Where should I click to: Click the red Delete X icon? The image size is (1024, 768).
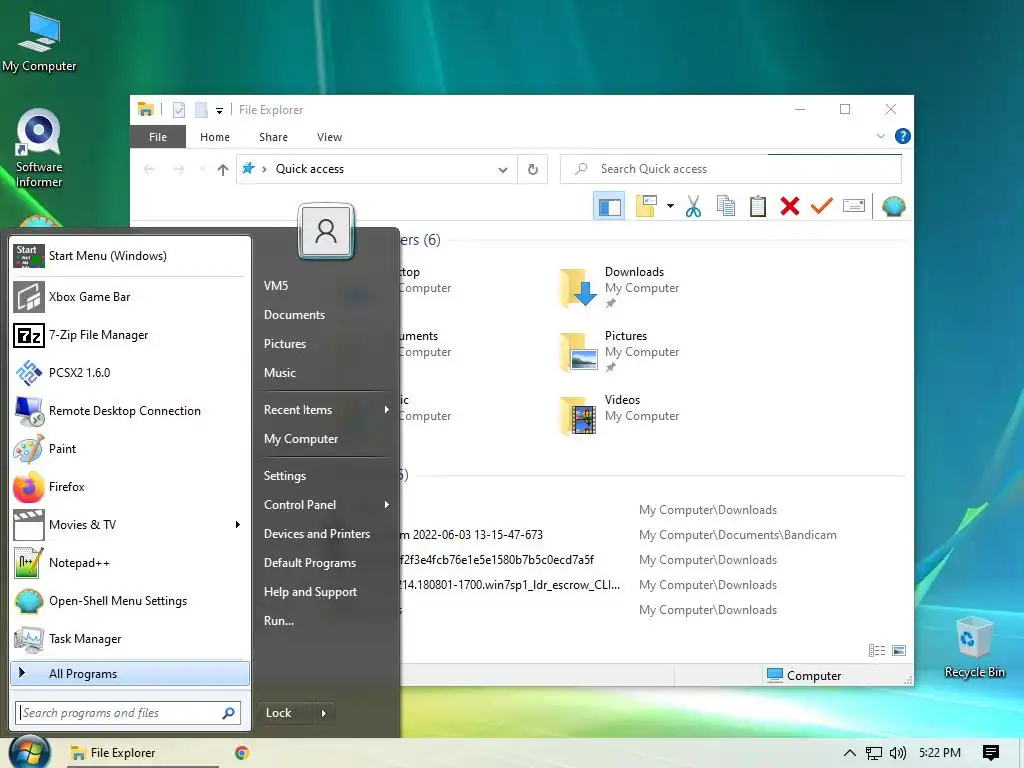tap(790, 206)
